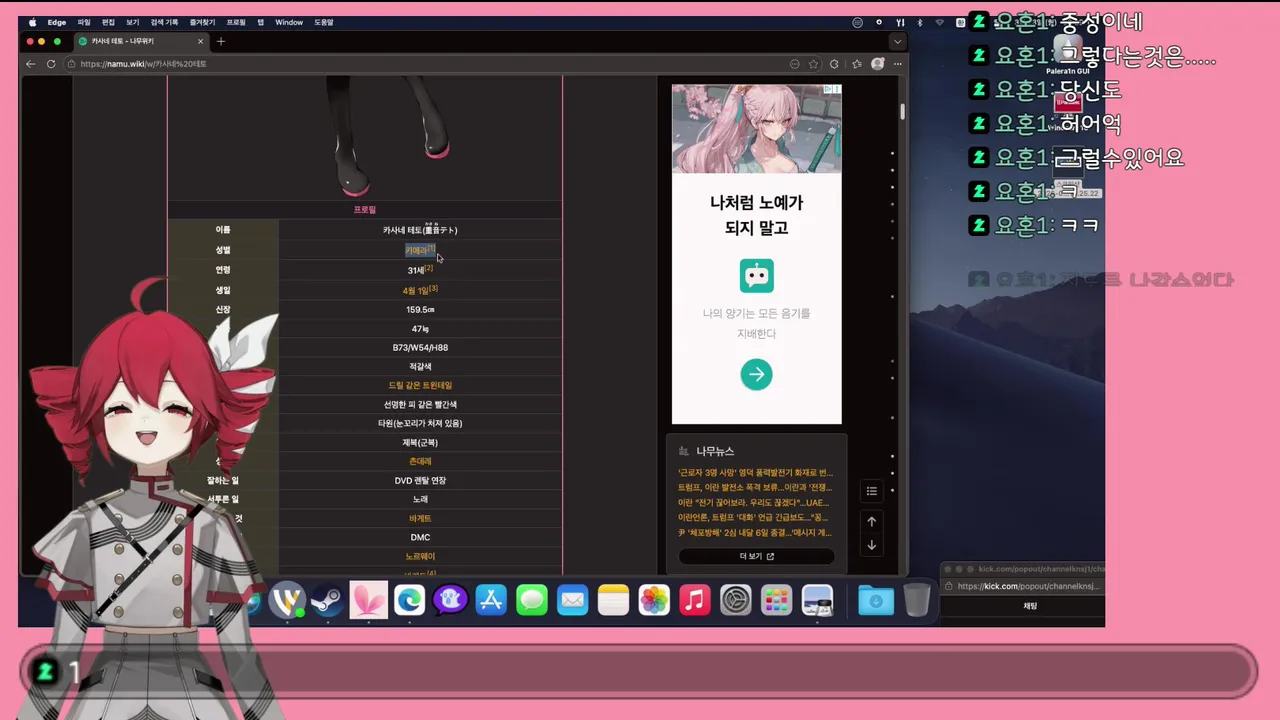Open Photos from the Dock
Image resolution: width=1280 pixels, height=720 pixels.
654,601
